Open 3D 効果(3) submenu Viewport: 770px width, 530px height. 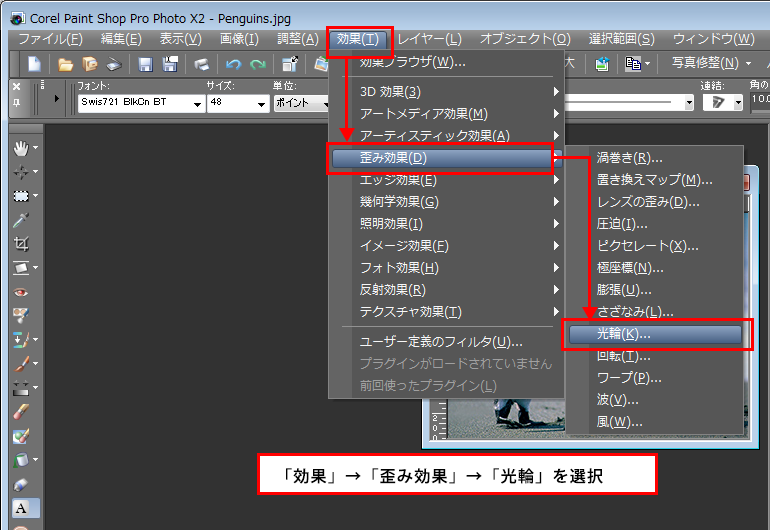447,92
